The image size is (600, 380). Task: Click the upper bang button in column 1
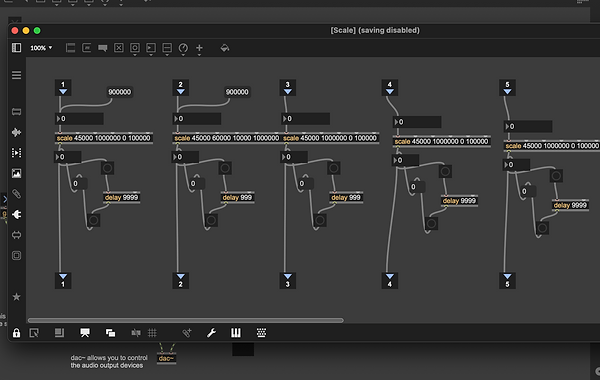[108, 168]
